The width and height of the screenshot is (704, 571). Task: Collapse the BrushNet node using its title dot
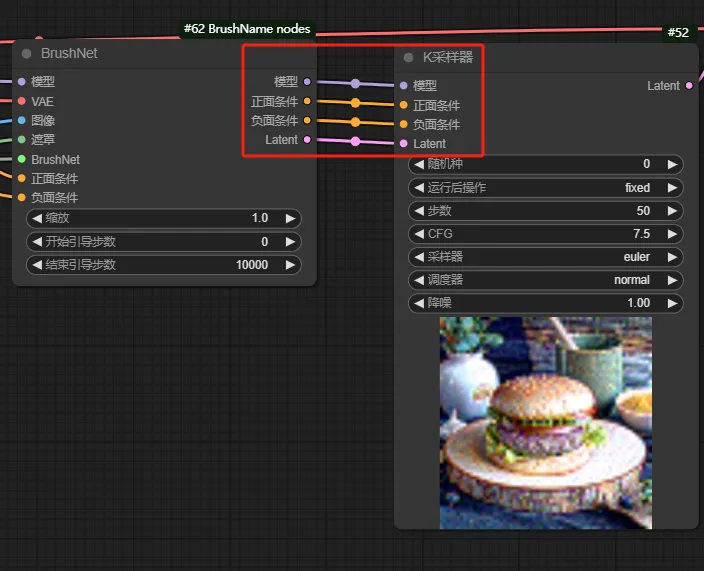[26, 53]
